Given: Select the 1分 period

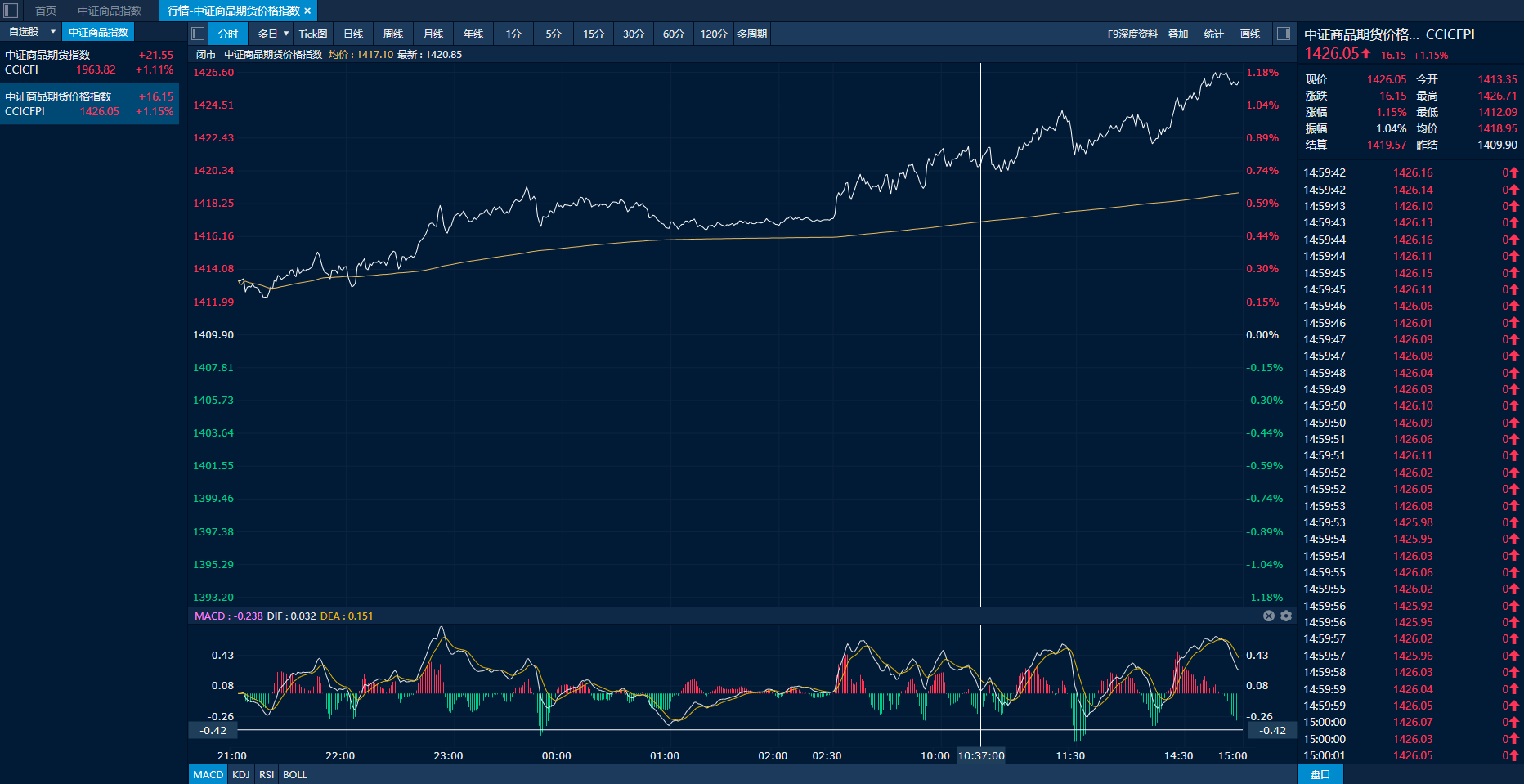Looking at the screenshot, I should pyautogui.click(x=513, y=34).
